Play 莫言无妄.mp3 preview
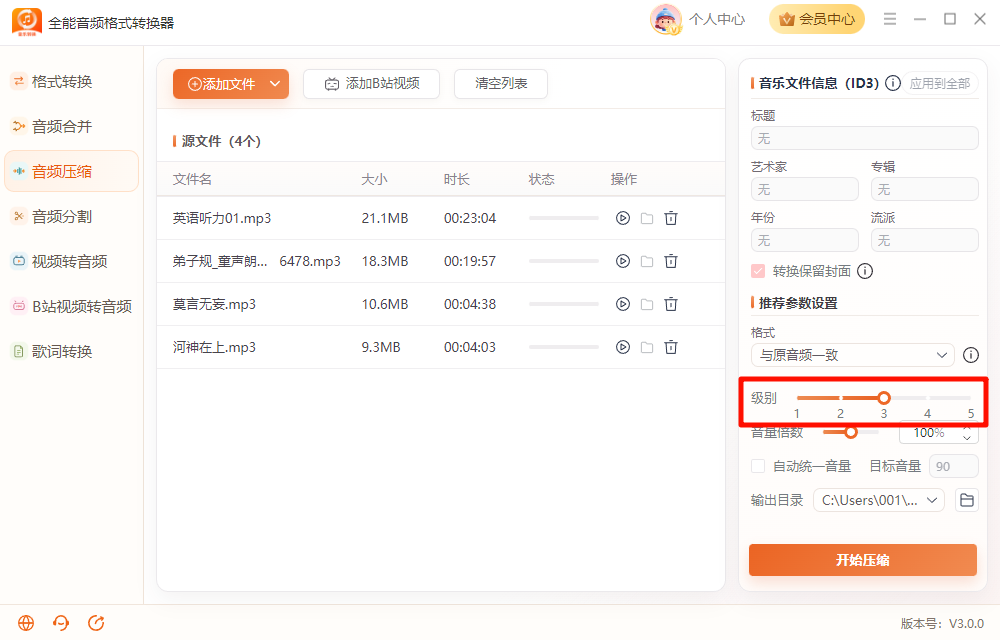 coord(623,304)
